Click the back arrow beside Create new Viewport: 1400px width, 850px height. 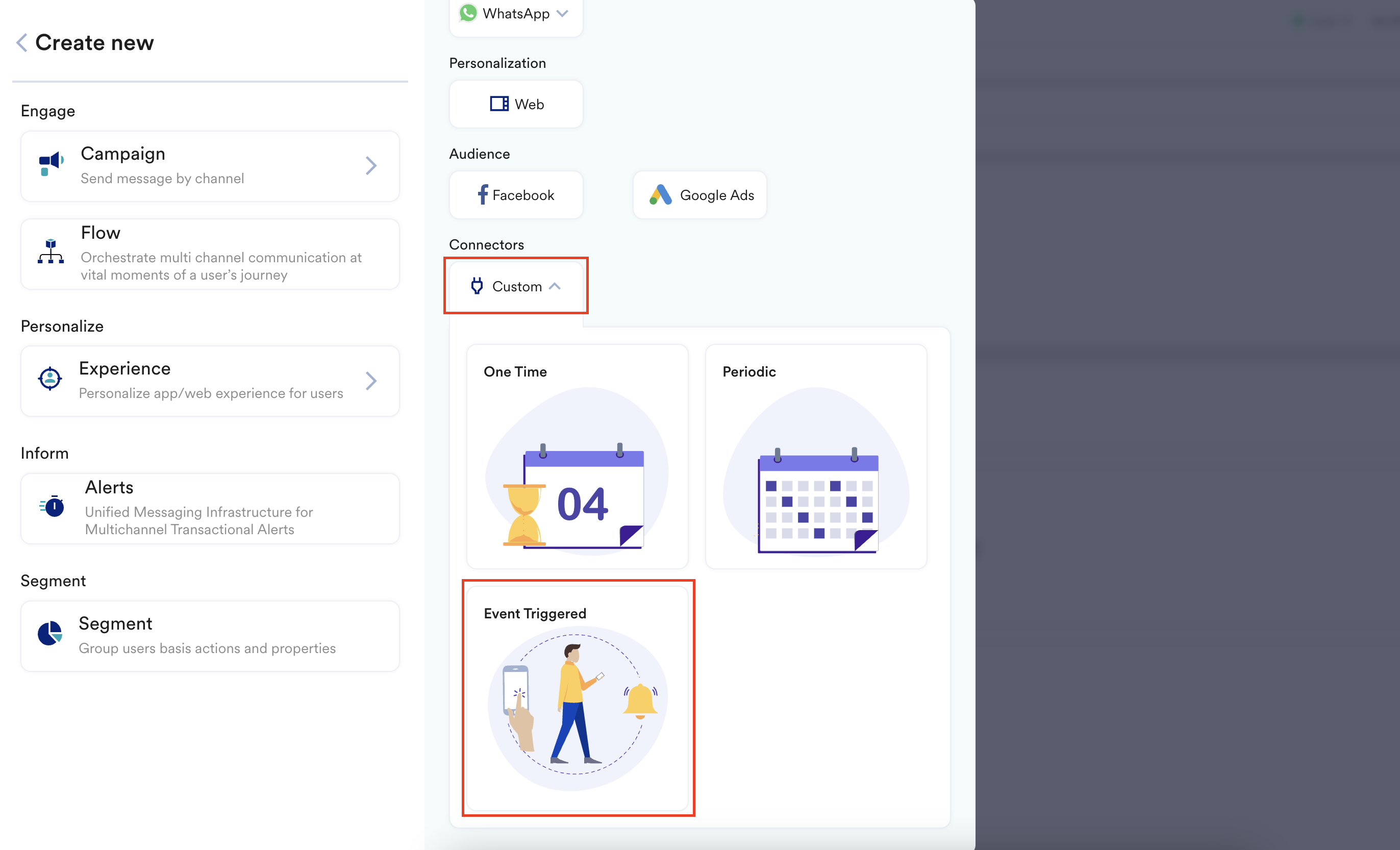pyautogui.click(x=21, y=43)
